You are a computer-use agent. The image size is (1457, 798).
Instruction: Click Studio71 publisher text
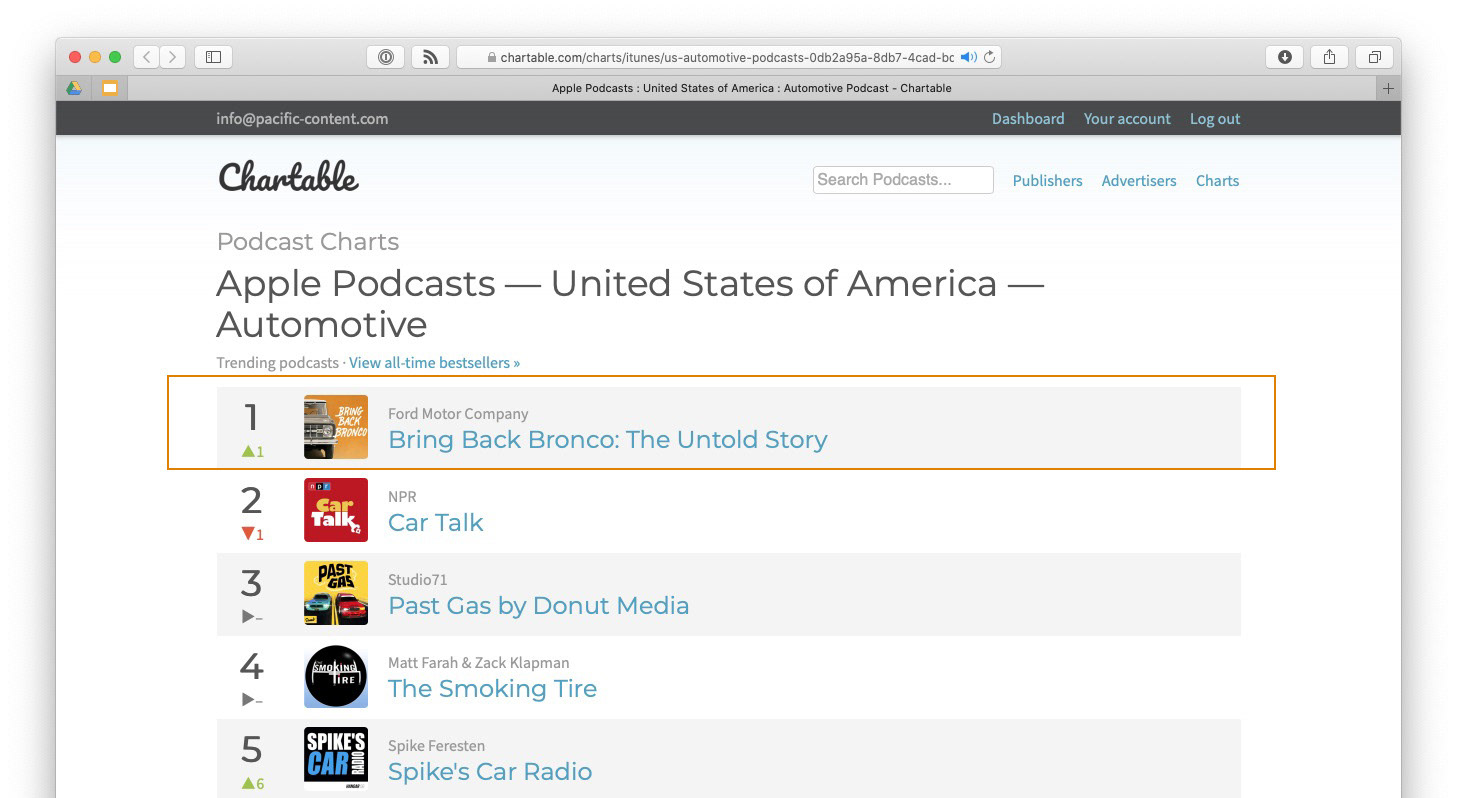coord(417,580)
